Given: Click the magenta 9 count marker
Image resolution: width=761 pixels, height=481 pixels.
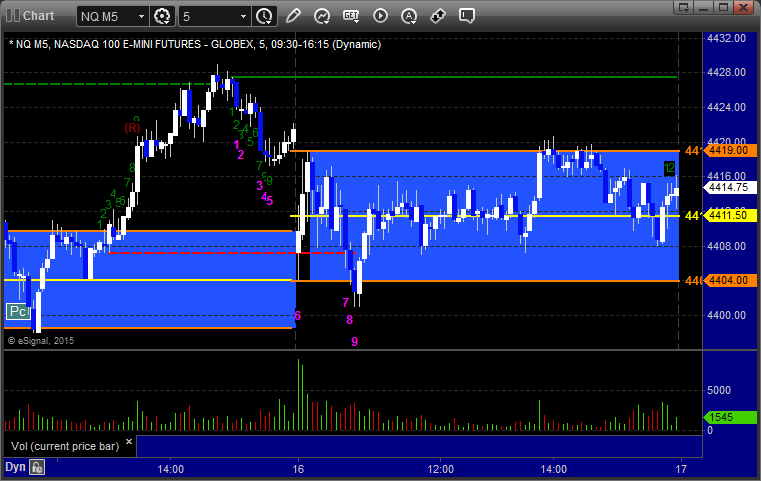Looking at the screenshot, I should (x=354, y=342).
